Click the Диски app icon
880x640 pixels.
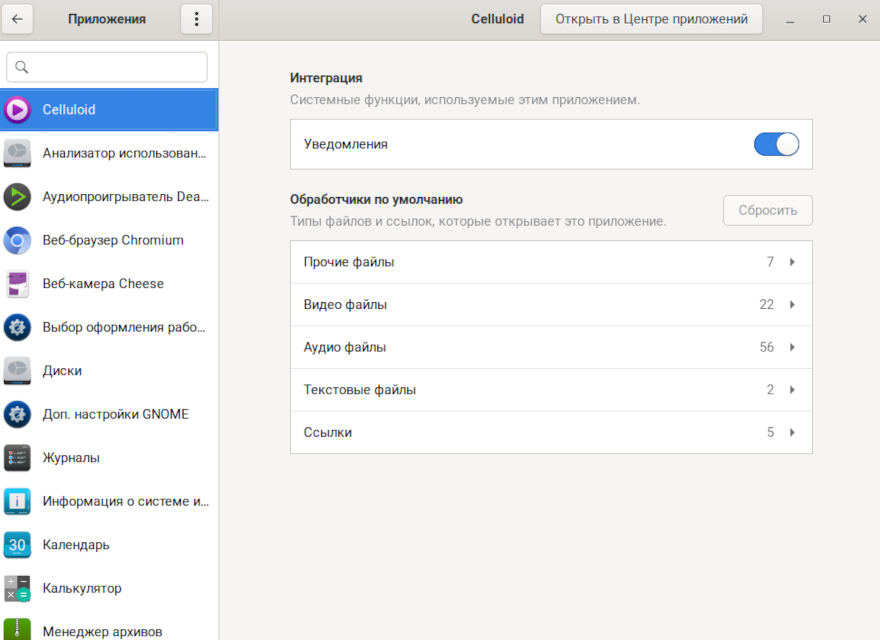point(17,371)
